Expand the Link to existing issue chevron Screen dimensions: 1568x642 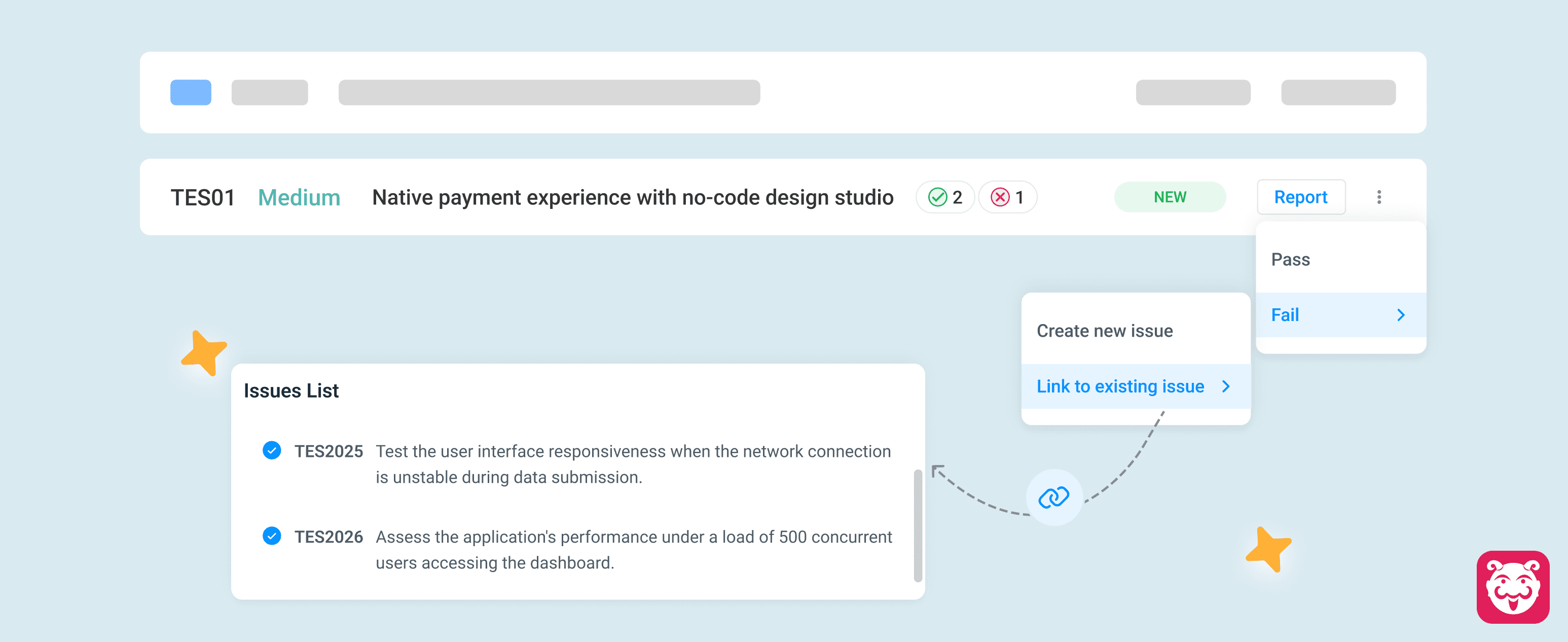pos(1226,386)
